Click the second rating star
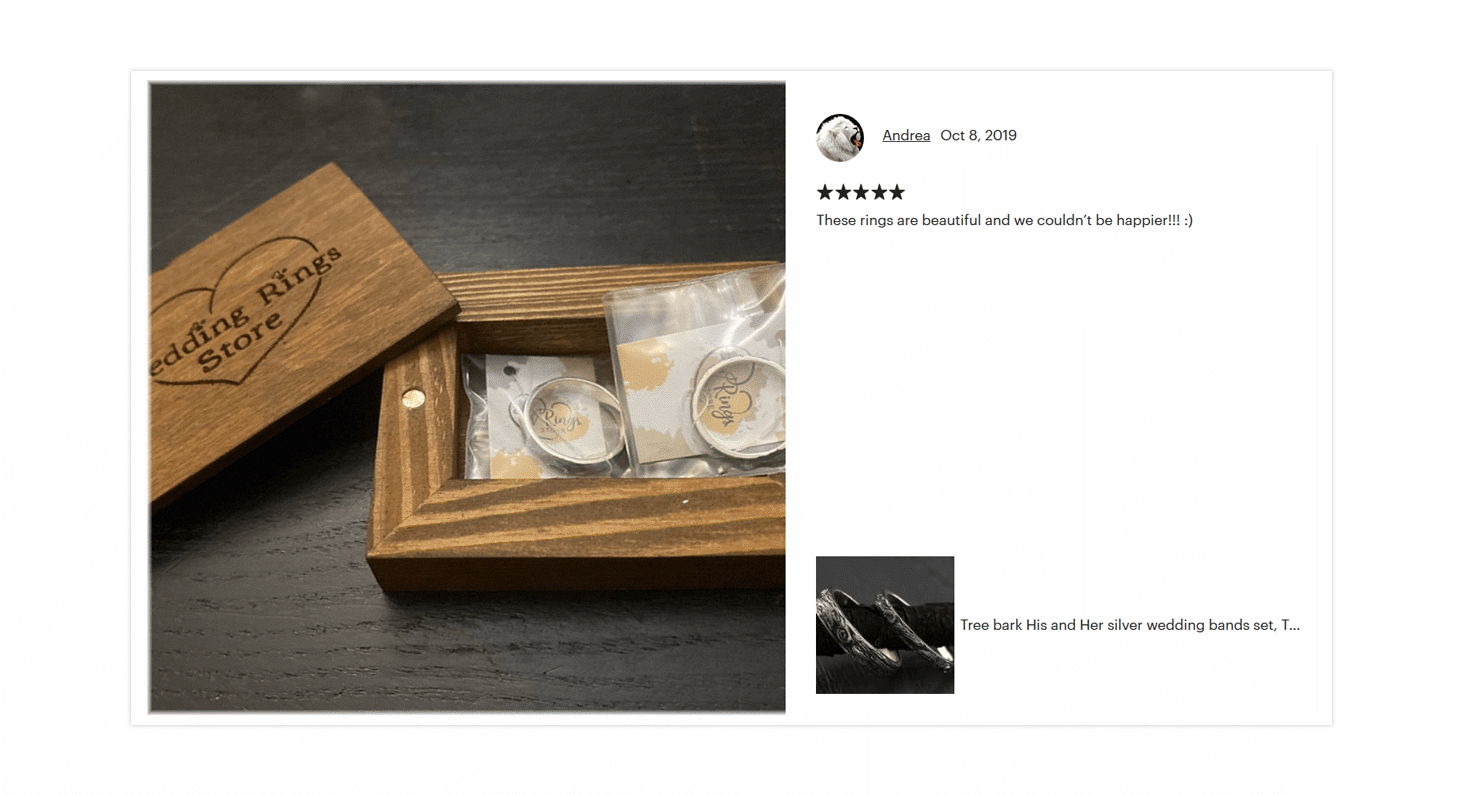This screenshot has height=795, width=1464. click(x=843, y=192)
